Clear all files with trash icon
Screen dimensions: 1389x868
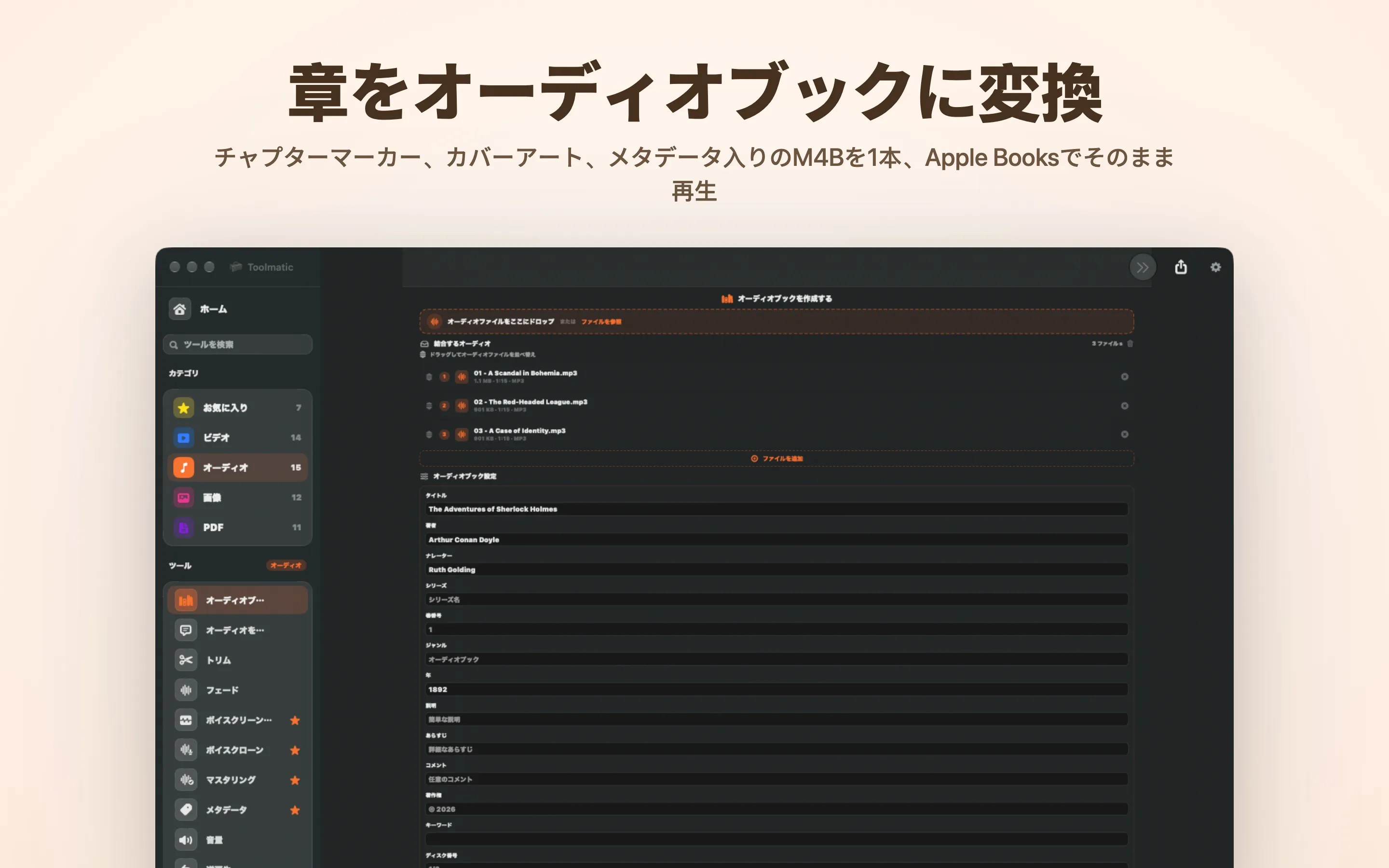[1130, 343]
